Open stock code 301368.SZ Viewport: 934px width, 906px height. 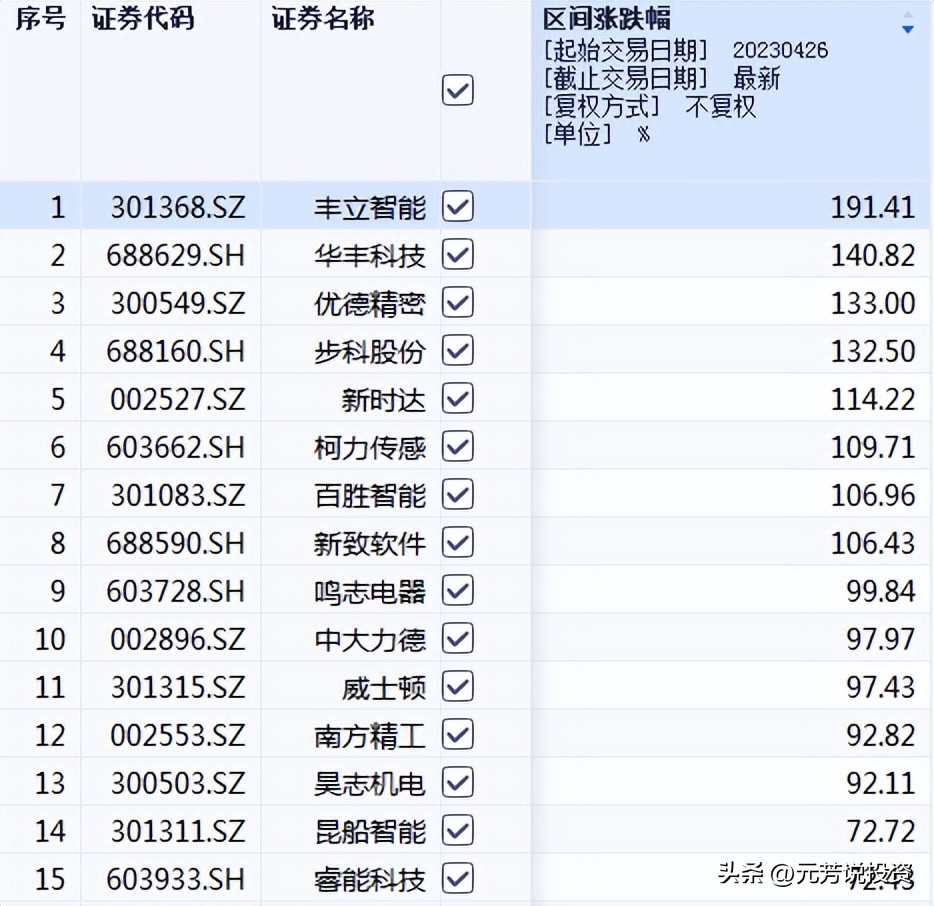point(177,207)
